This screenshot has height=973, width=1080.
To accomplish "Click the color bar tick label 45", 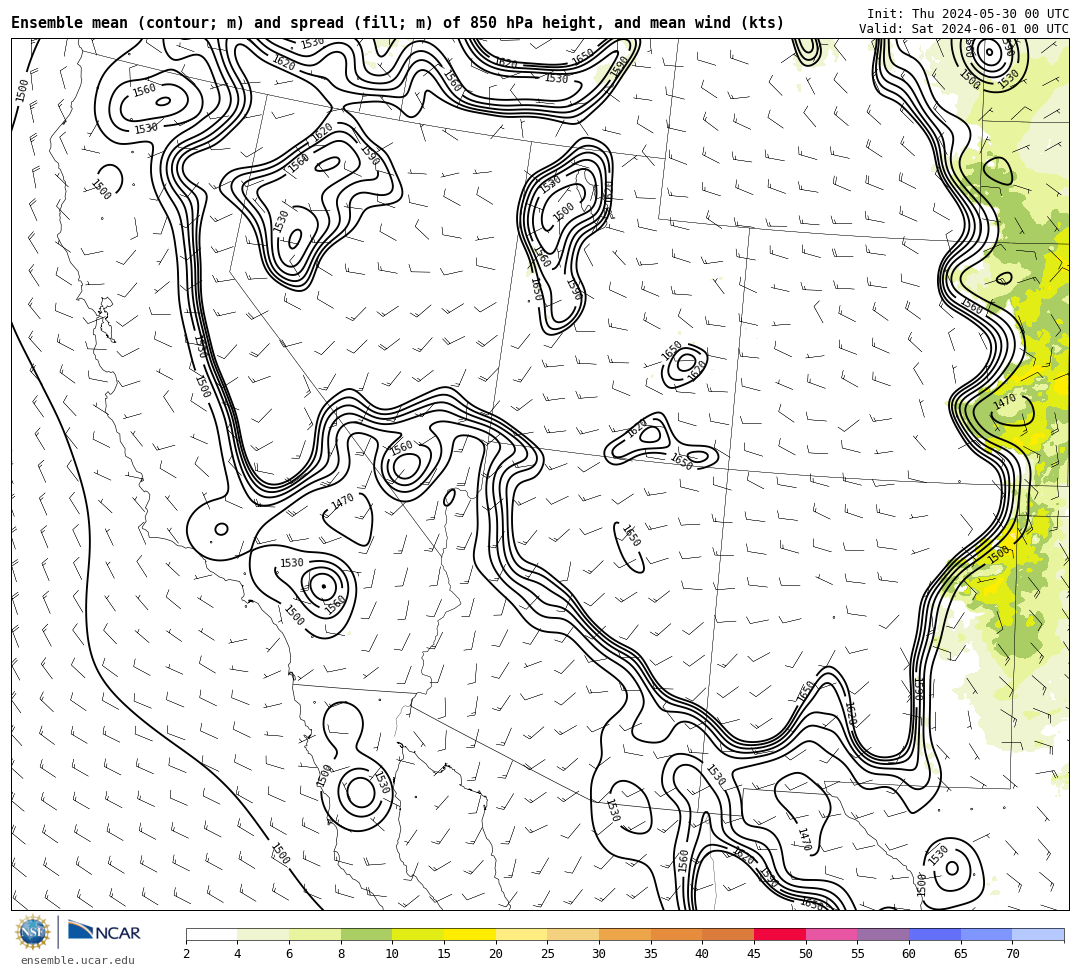I will tap(754, 954).
